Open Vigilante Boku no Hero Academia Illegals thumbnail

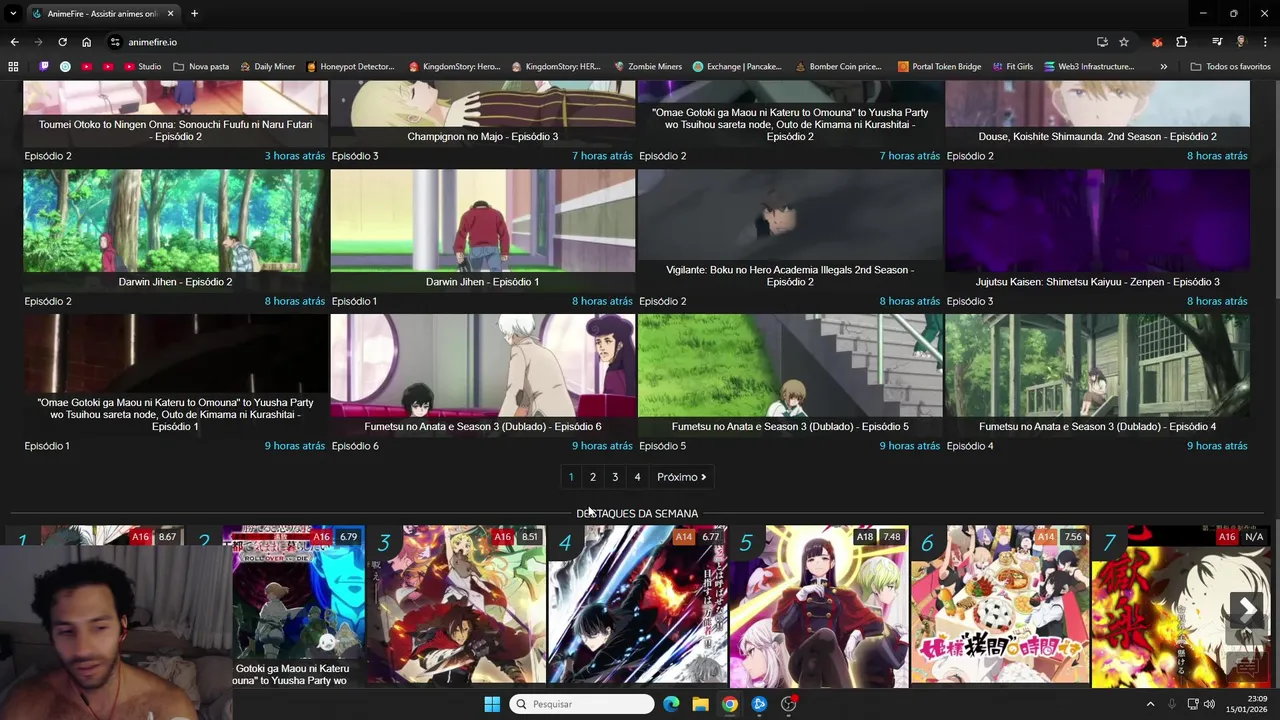pos(790,230)
